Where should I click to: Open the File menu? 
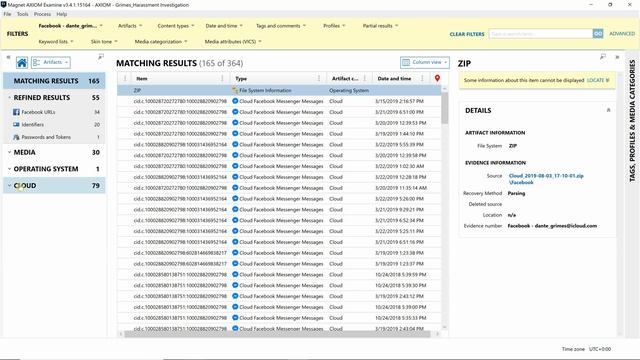pos(7,14)
